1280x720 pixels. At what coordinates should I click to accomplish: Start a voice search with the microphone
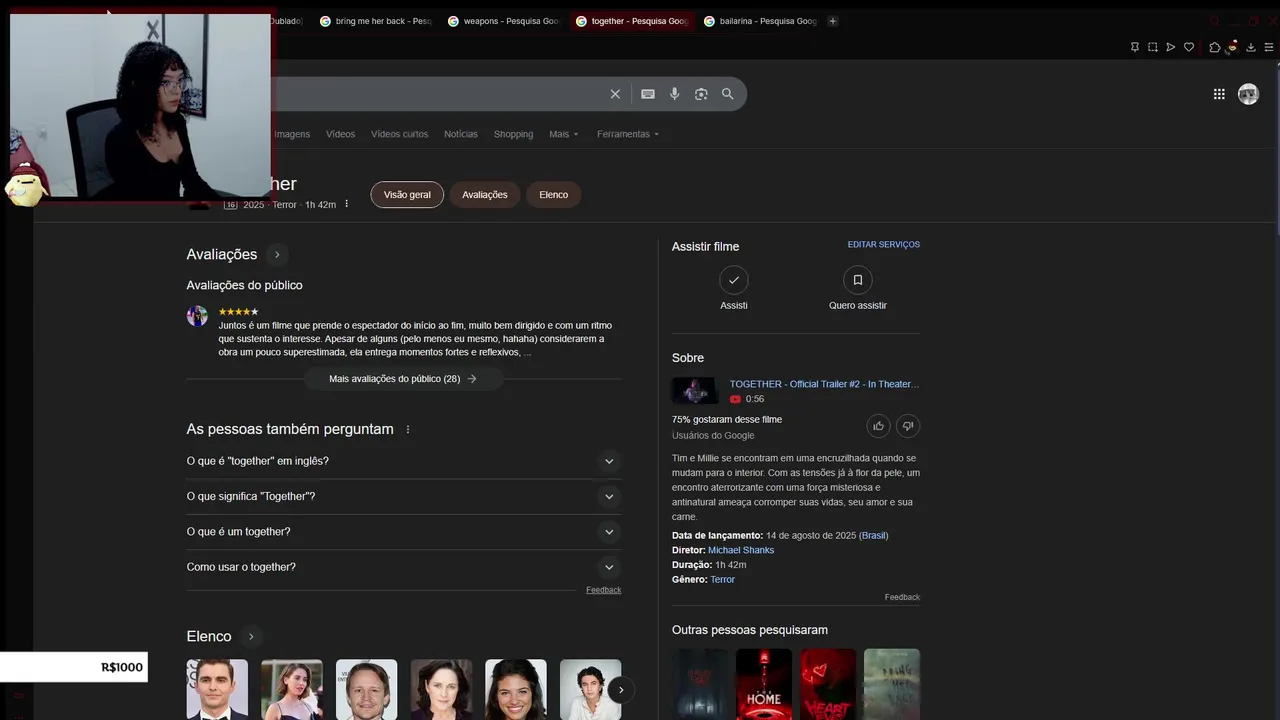coord(675,94)
